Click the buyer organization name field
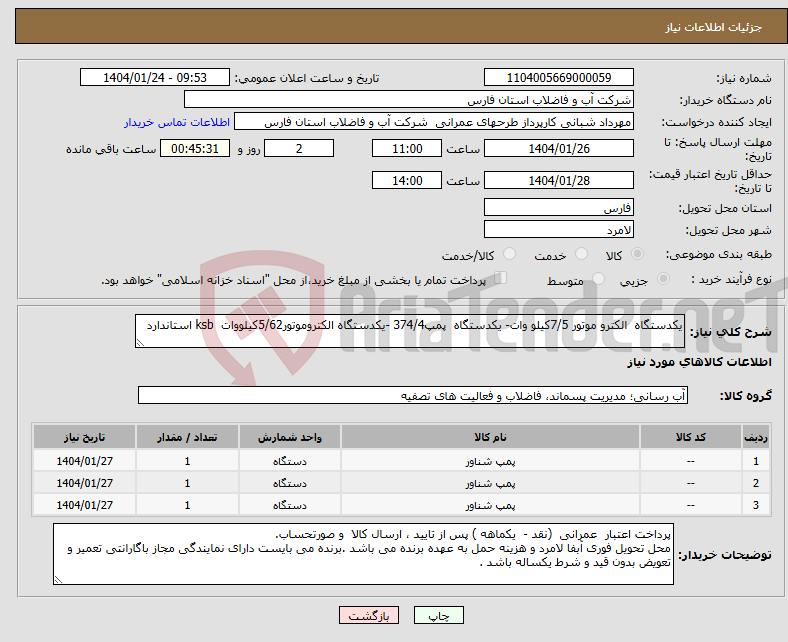The image size is (788, 642). [409, 100]
